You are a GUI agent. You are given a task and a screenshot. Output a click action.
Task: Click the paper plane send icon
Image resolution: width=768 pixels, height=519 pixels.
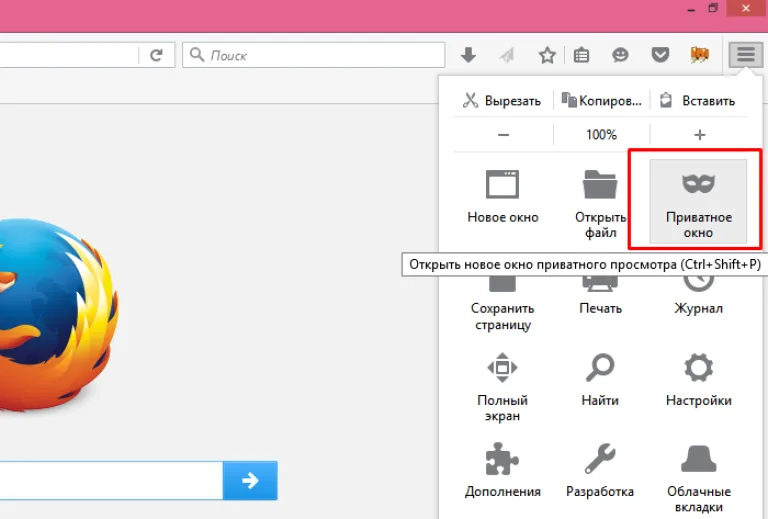pyautogui.click(x=507, y=55)
